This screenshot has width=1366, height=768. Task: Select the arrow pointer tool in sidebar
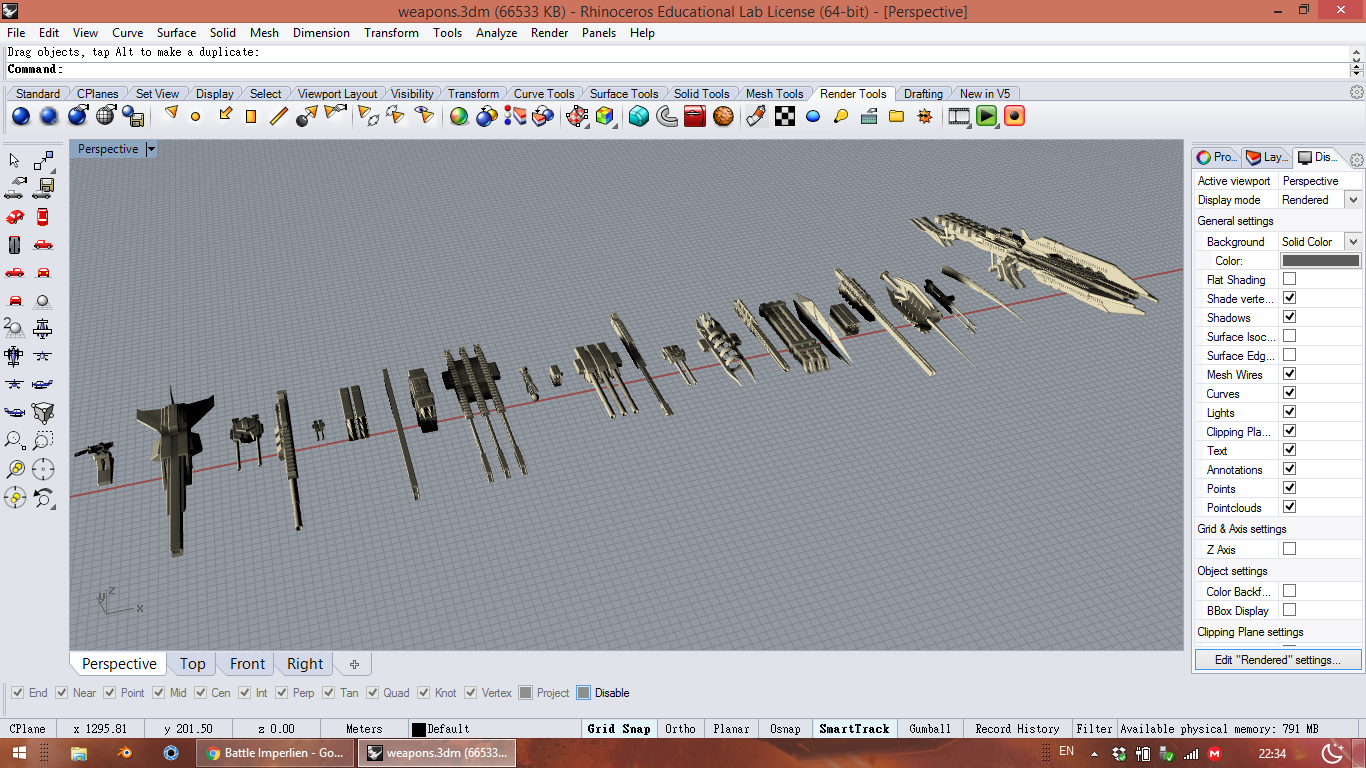pyautogui.click(x=15, y=161)
